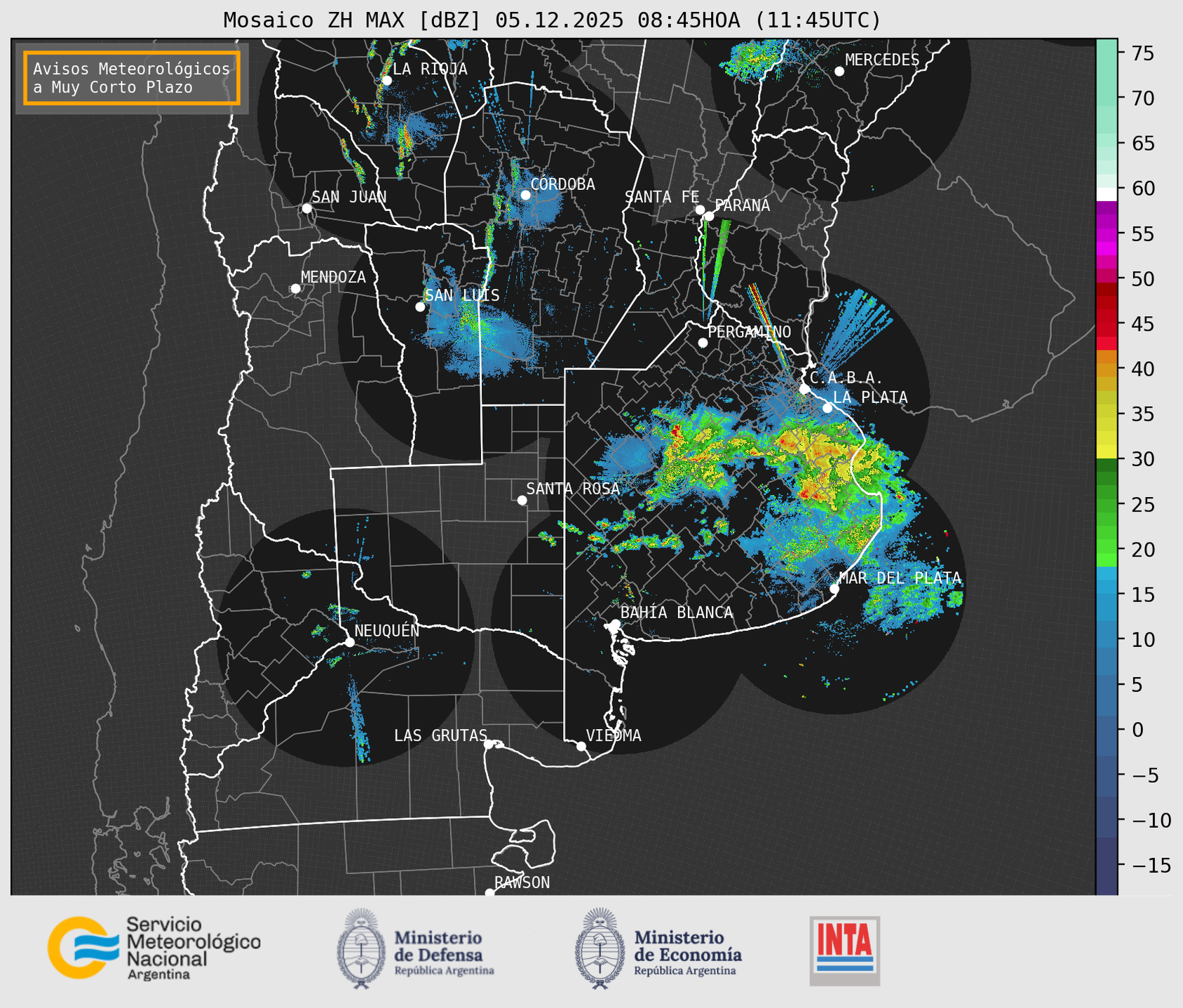This screenshot has height=1008, width=1183.
Task: Select the Mercedes city marker
Action: tap(839, 71)
